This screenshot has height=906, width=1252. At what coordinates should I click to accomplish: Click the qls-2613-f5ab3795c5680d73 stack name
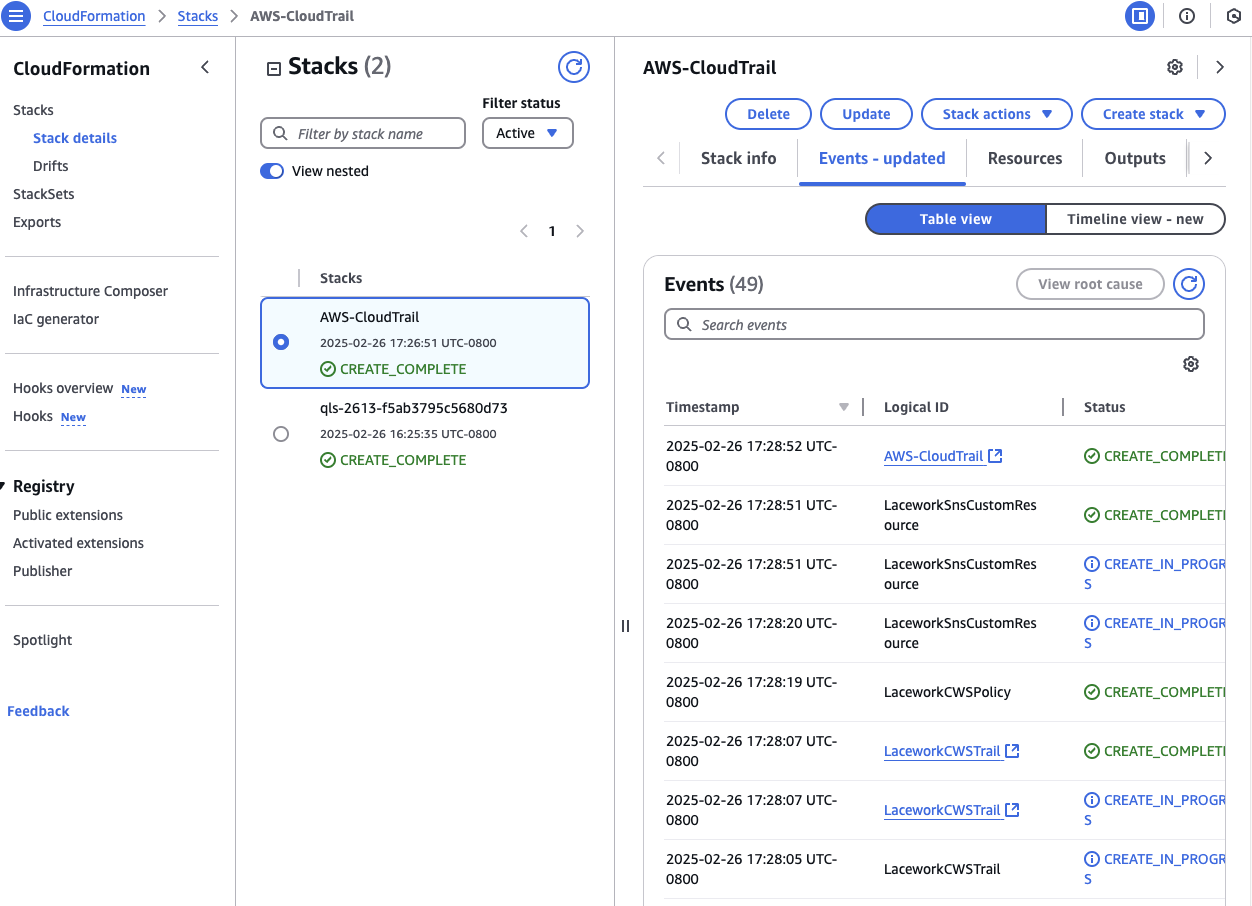click(x=414, y=408)
